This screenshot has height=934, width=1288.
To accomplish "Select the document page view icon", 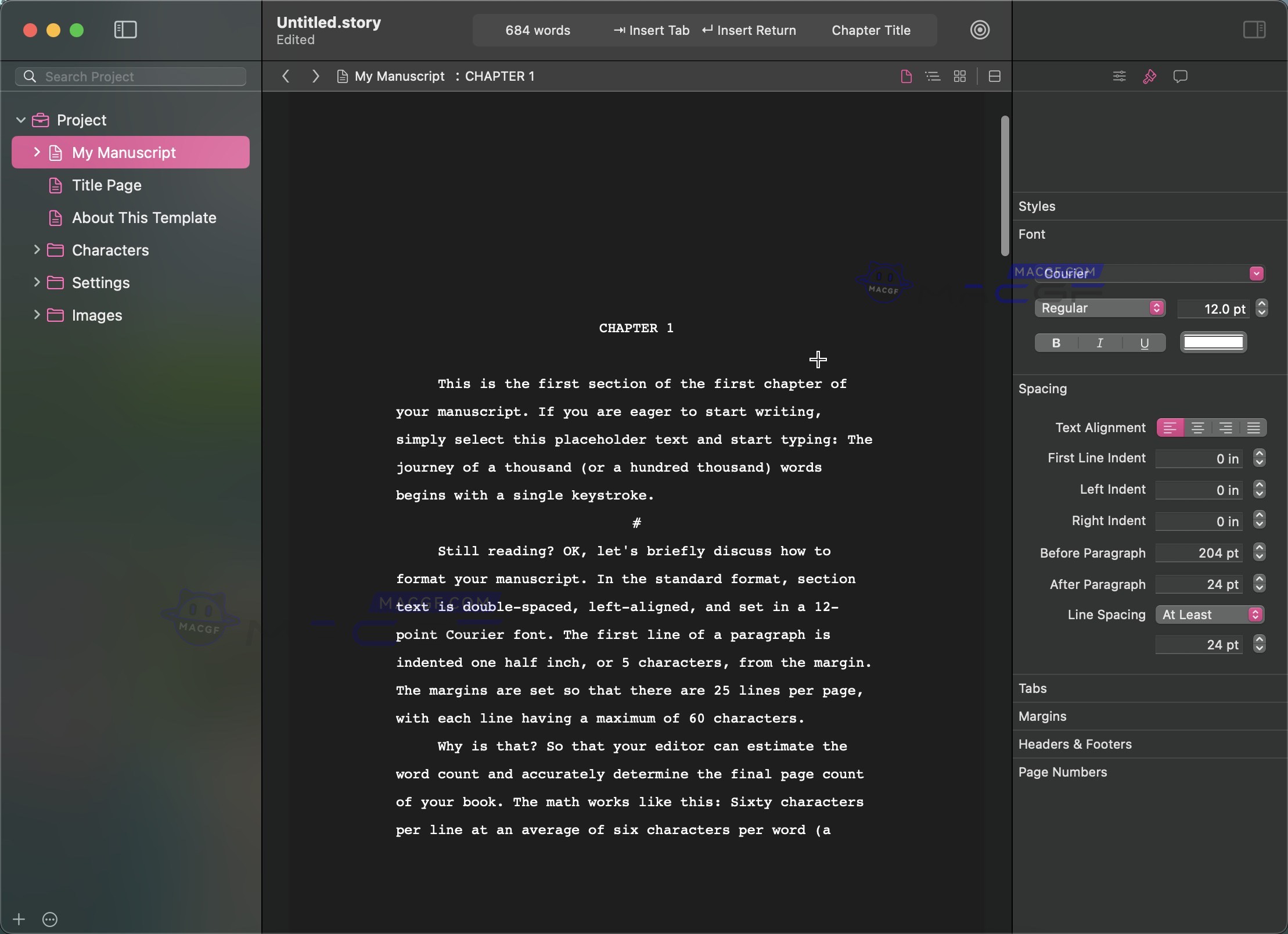I will coord(904,76).
